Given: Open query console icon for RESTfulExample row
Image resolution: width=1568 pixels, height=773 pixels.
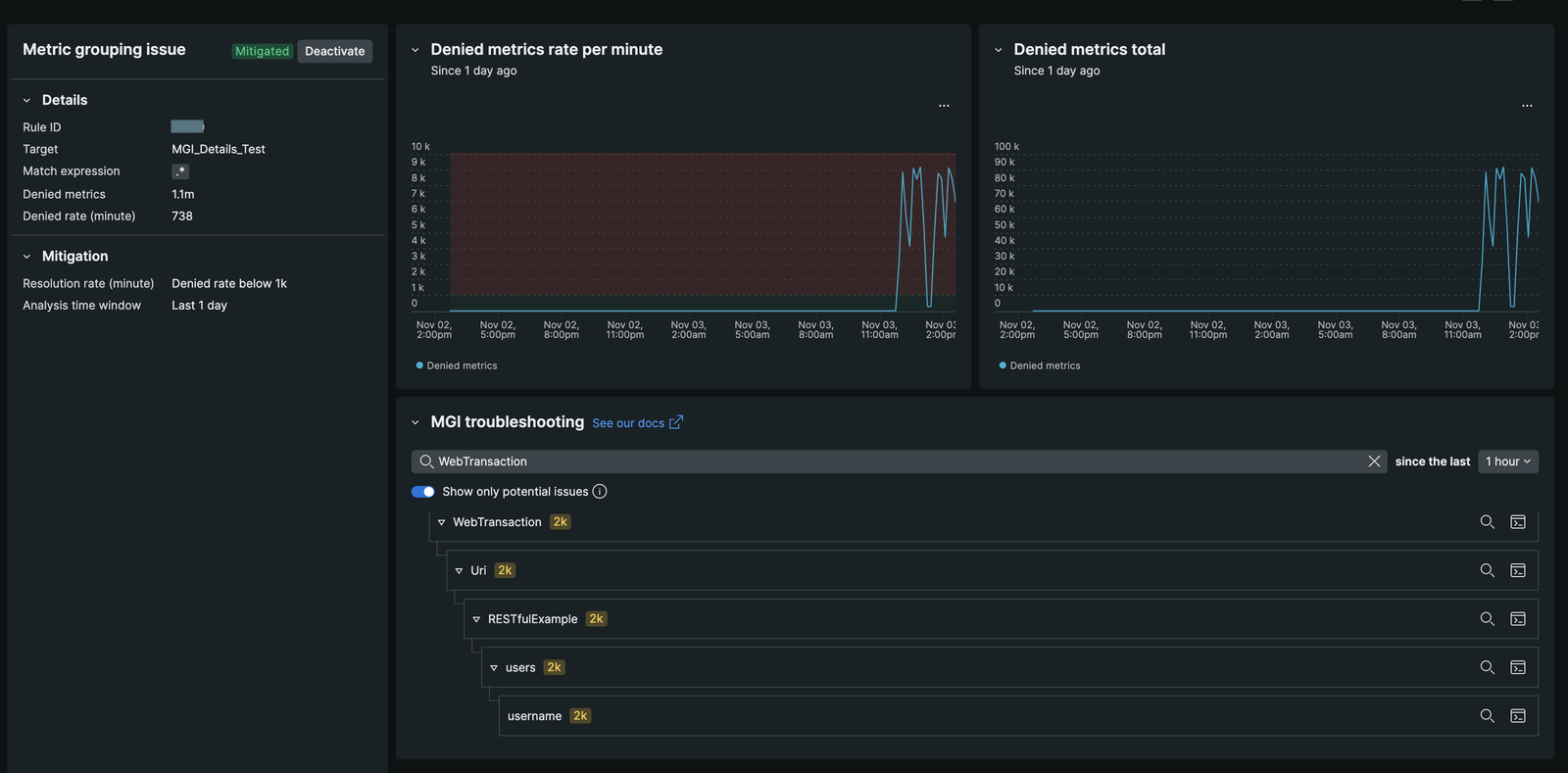Looking at the screenshot, I should (x=1518, y=619).
